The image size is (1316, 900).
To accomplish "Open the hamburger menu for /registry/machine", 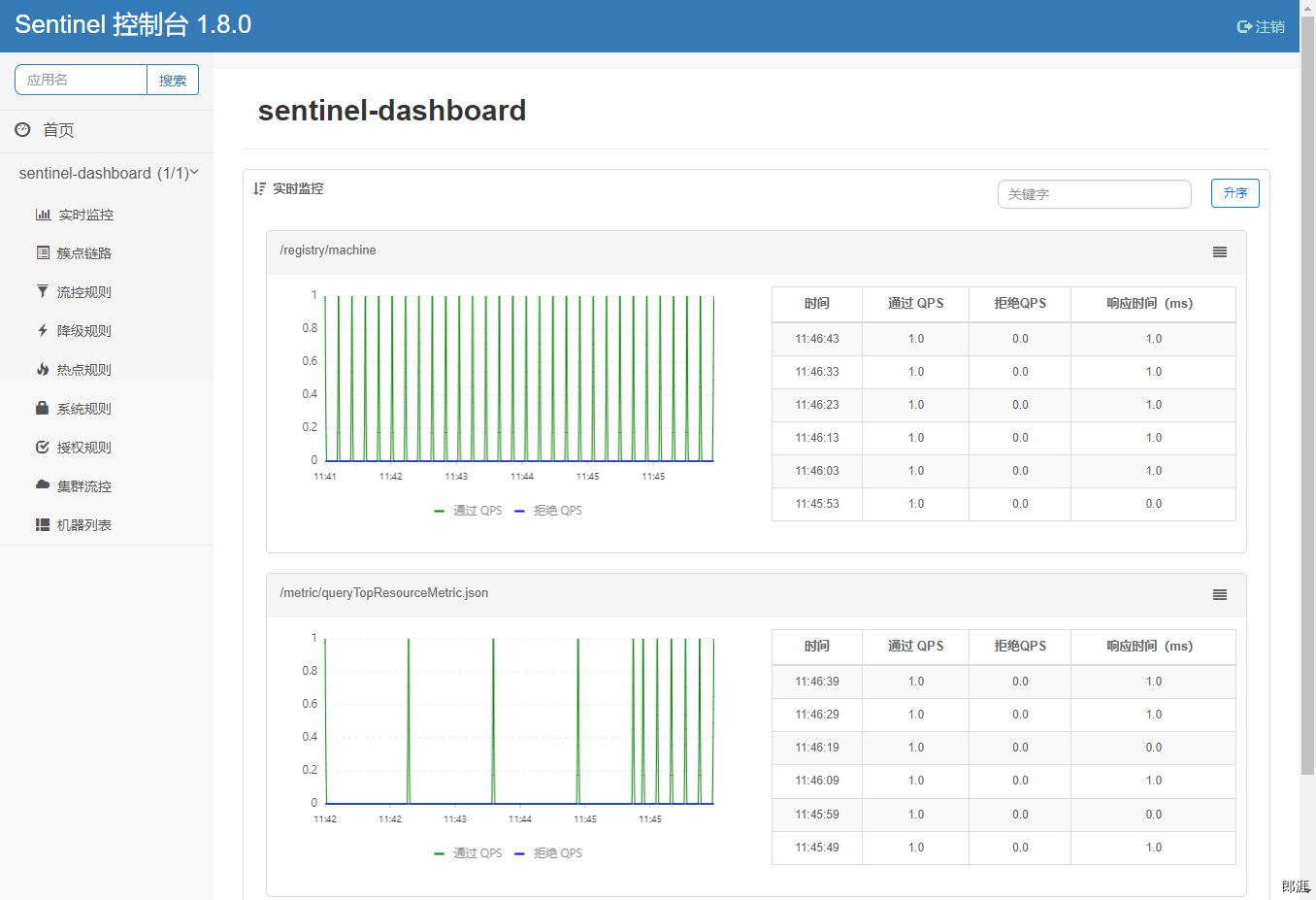I will tap(1220, 252).
